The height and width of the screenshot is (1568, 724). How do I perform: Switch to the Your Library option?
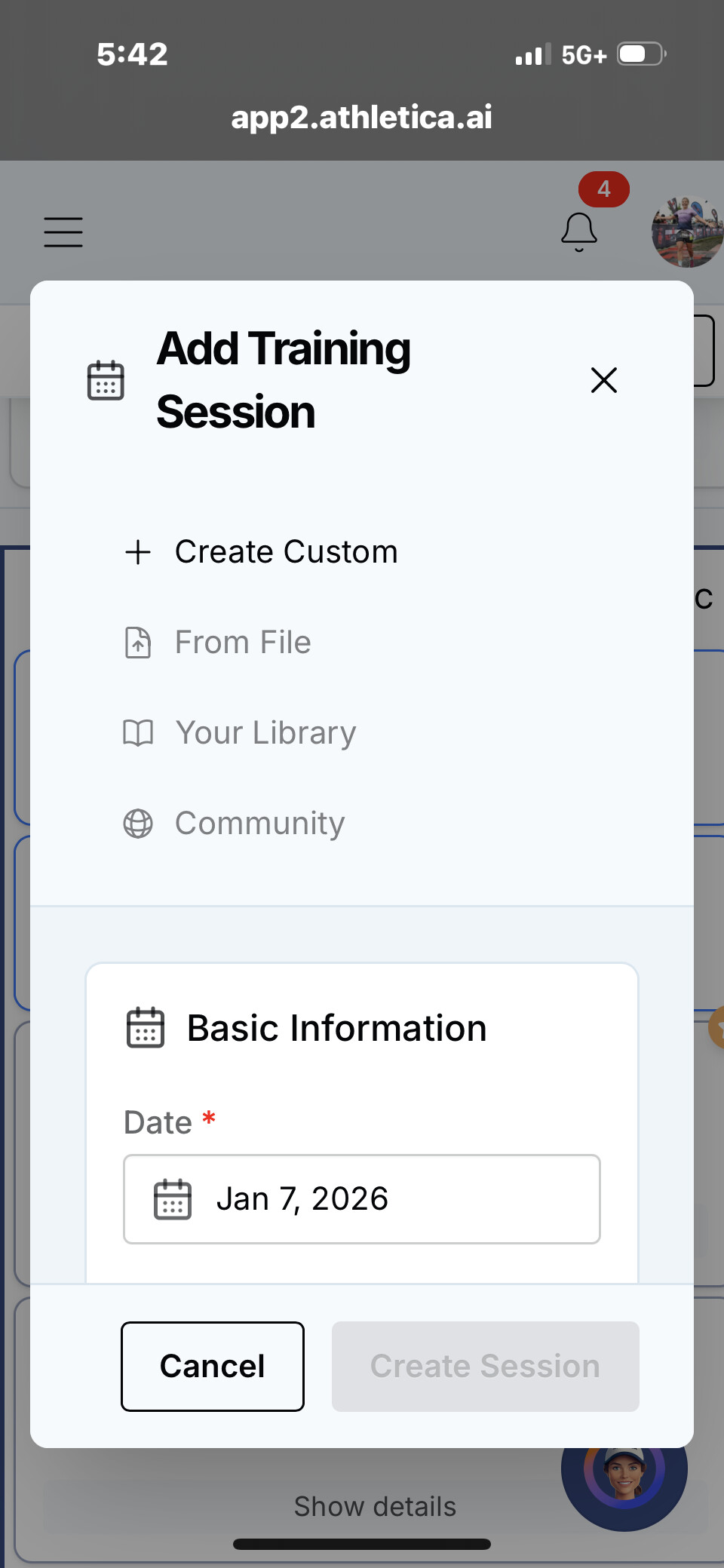265,733
